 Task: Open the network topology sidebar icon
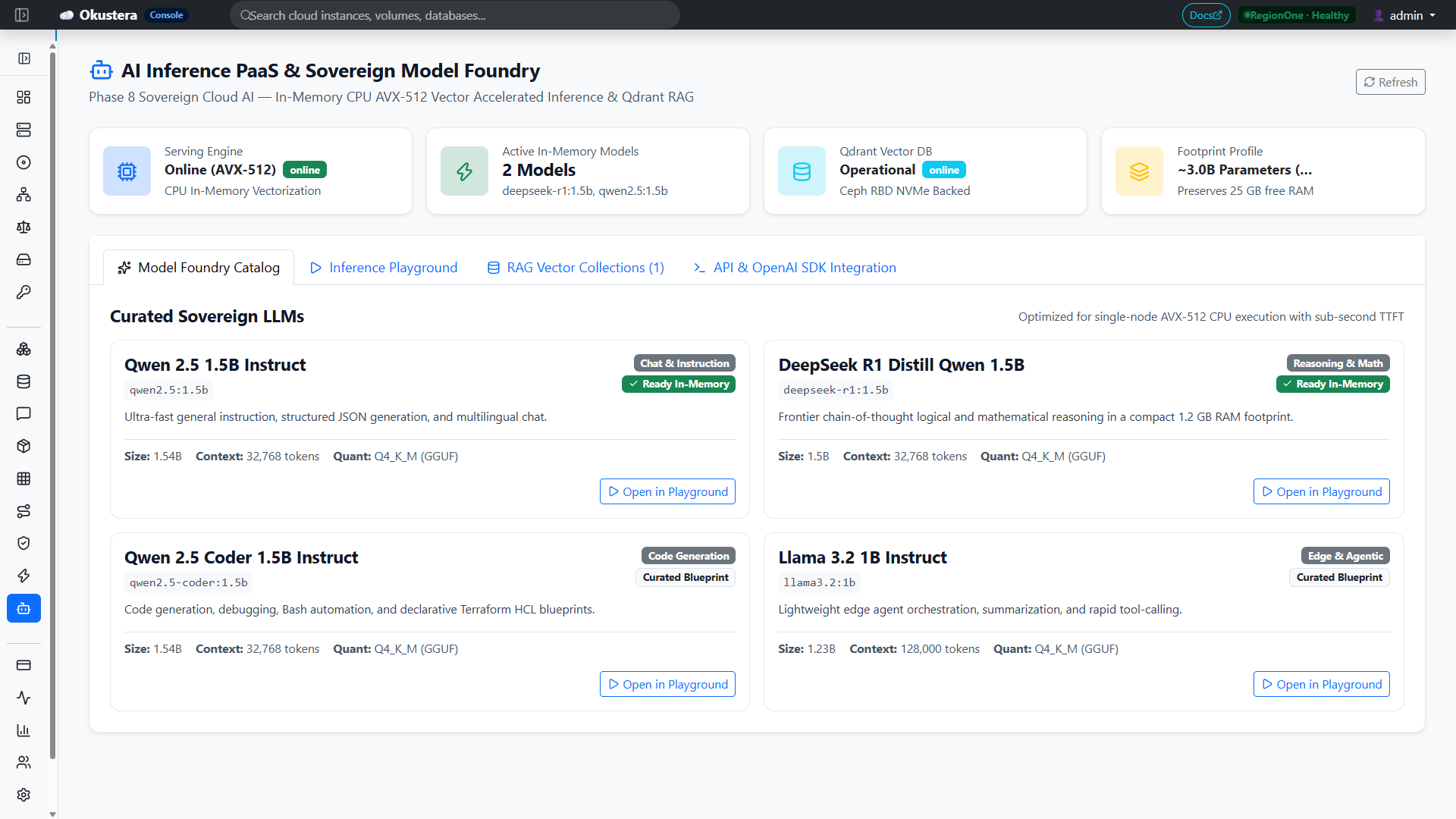click(24, 195)
